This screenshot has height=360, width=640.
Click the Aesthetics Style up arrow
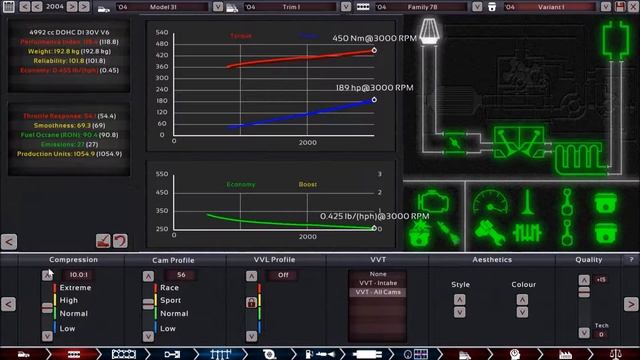460,300
